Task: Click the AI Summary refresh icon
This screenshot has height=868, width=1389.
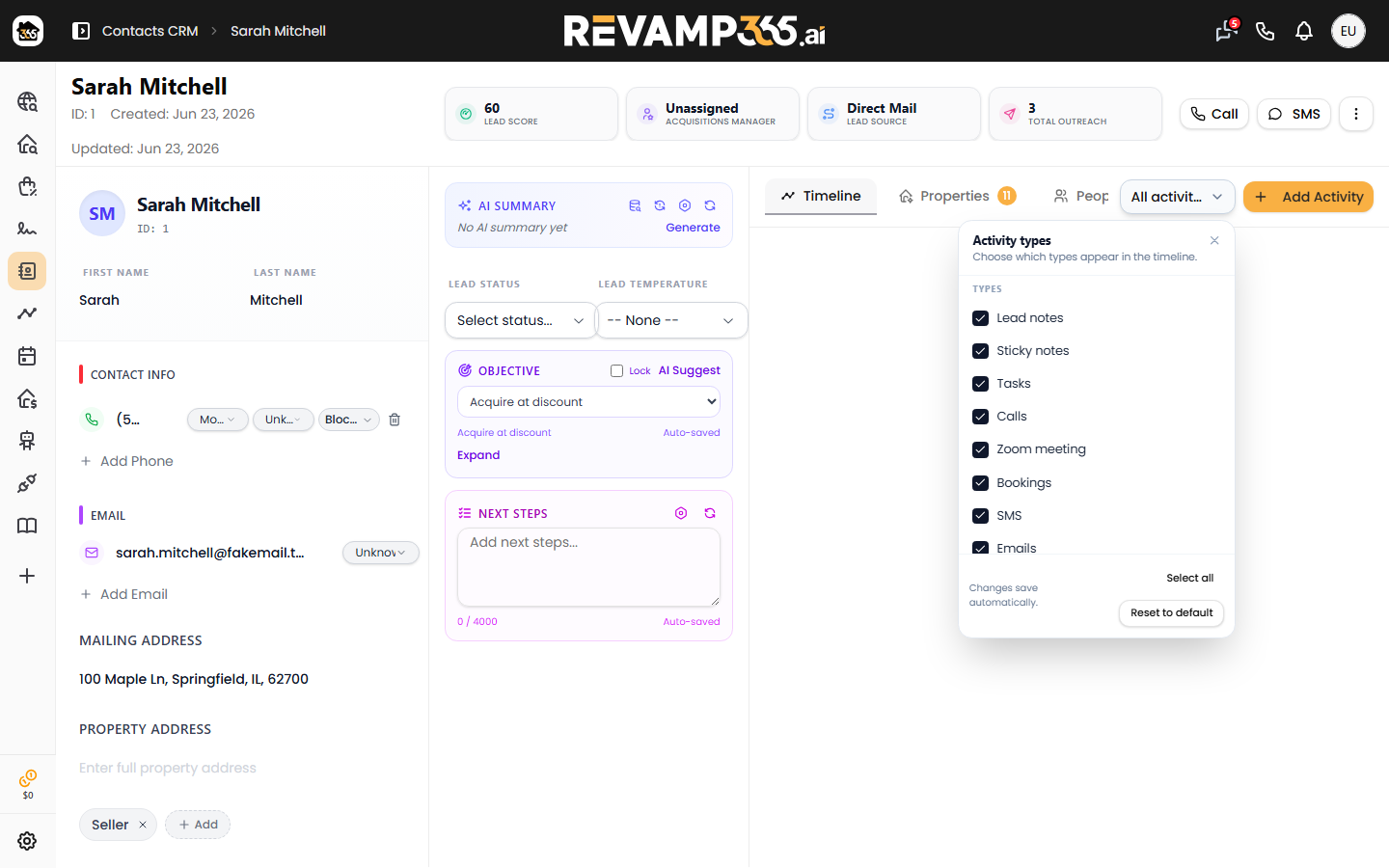Action: tap(710, 205)
